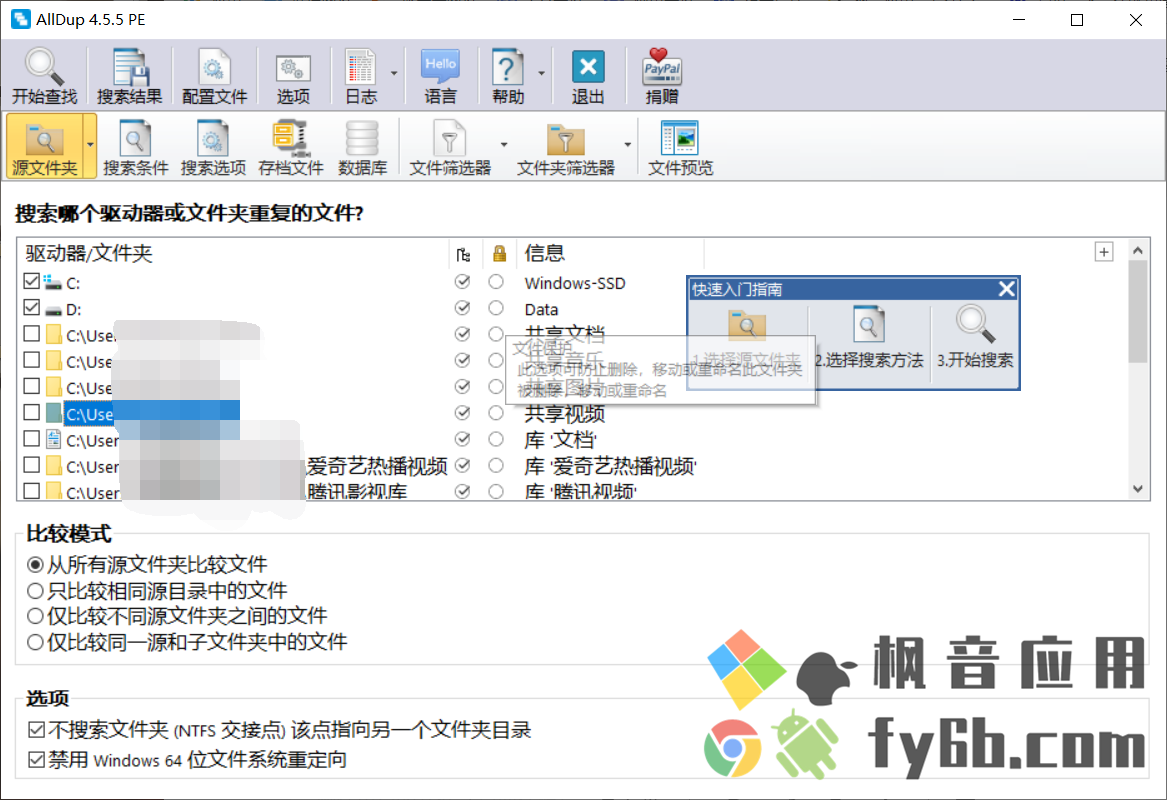Viewport: 1167px width, 800px height.
Task: Click the 开始查找 magnifier toolbar icon
Action: [x=44, y=75]
